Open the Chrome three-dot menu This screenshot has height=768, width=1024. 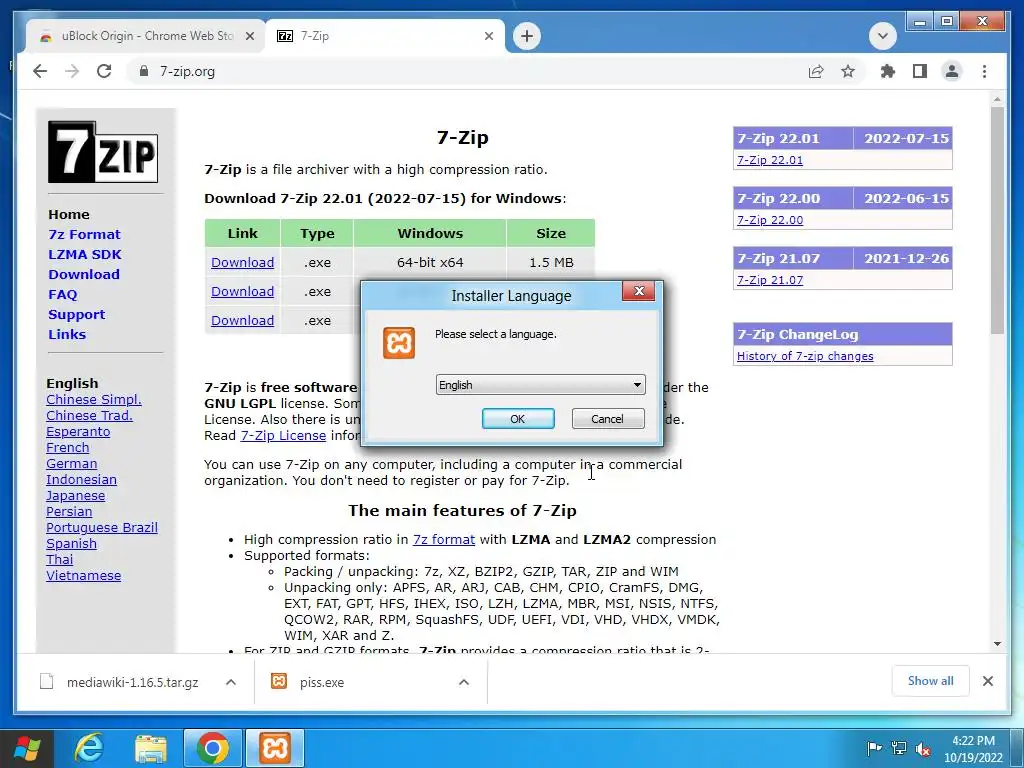point(984,71)
